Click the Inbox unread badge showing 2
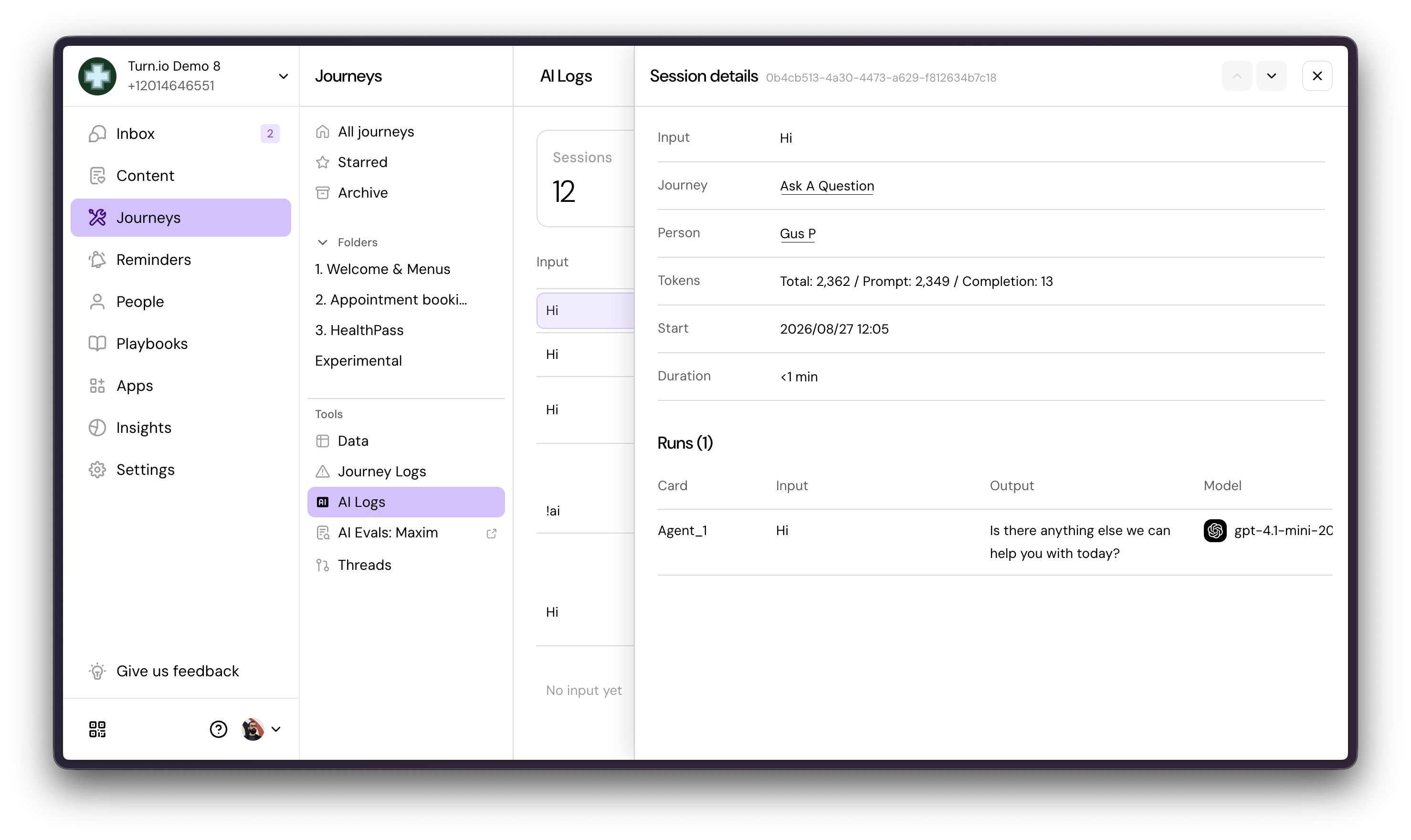 270,134
